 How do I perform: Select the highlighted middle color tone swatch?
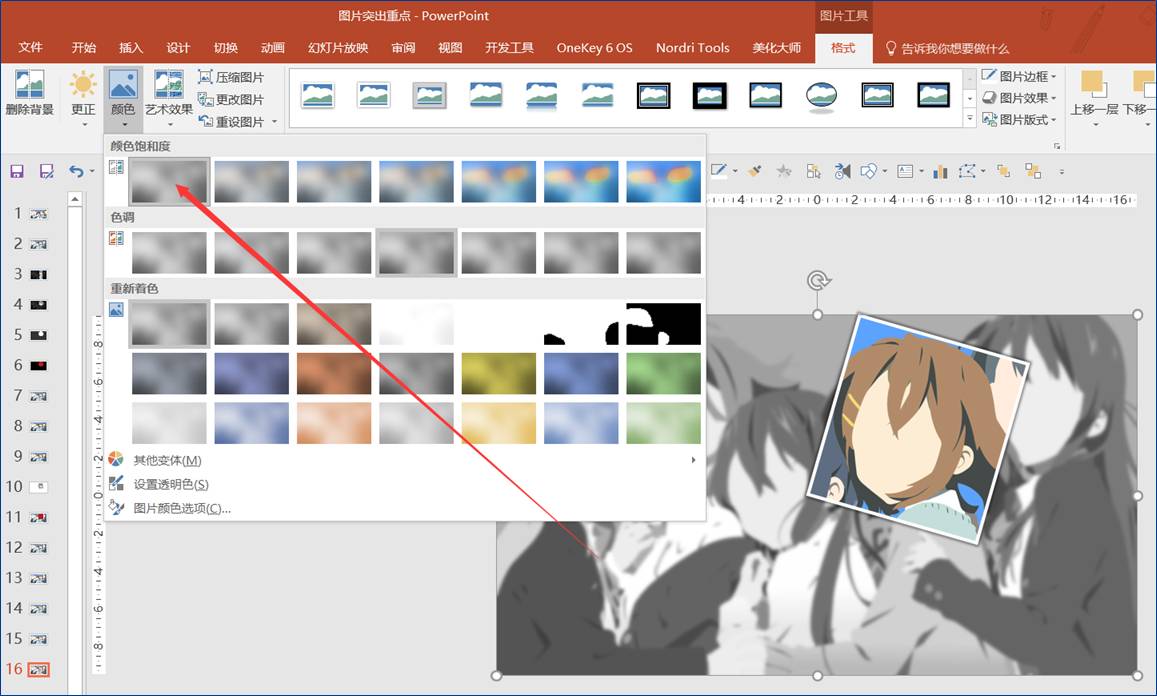(416, 252)
